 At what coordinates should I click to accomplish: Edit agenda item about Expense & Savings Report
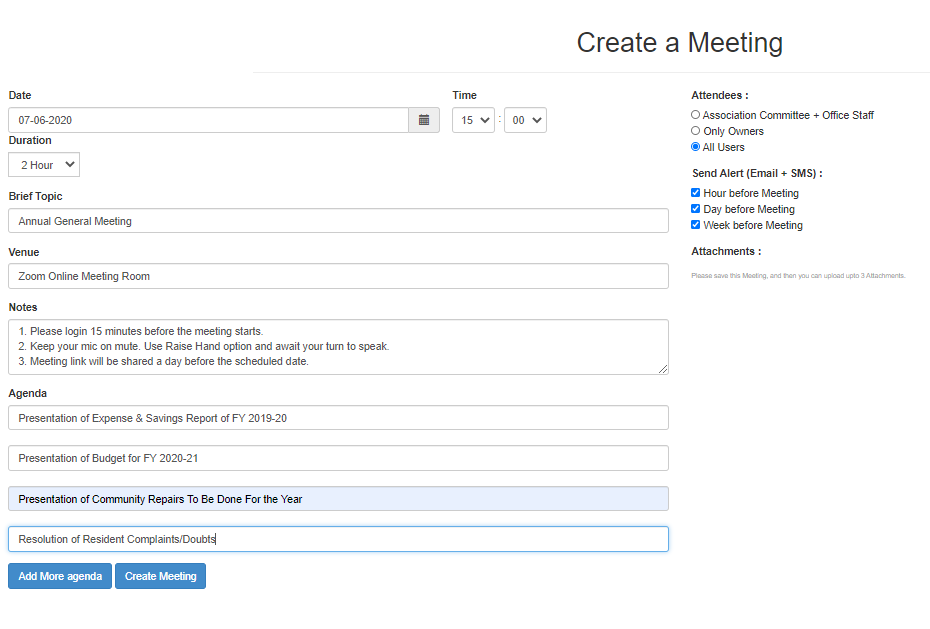tap(338, 418)
